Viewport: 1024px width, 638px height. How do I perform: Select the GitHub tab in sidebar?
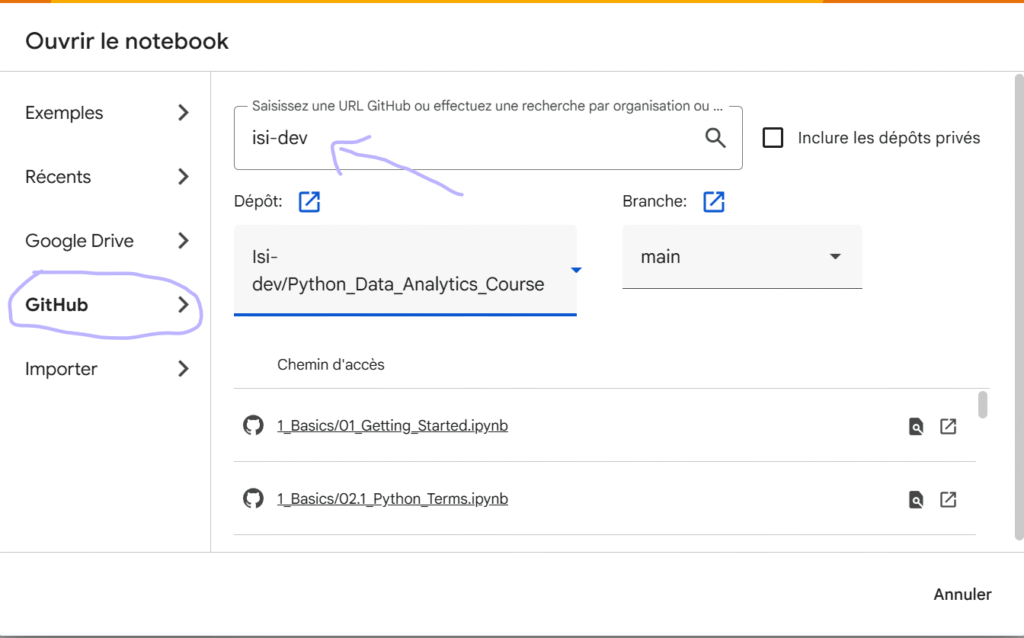[x=57, y=305]
